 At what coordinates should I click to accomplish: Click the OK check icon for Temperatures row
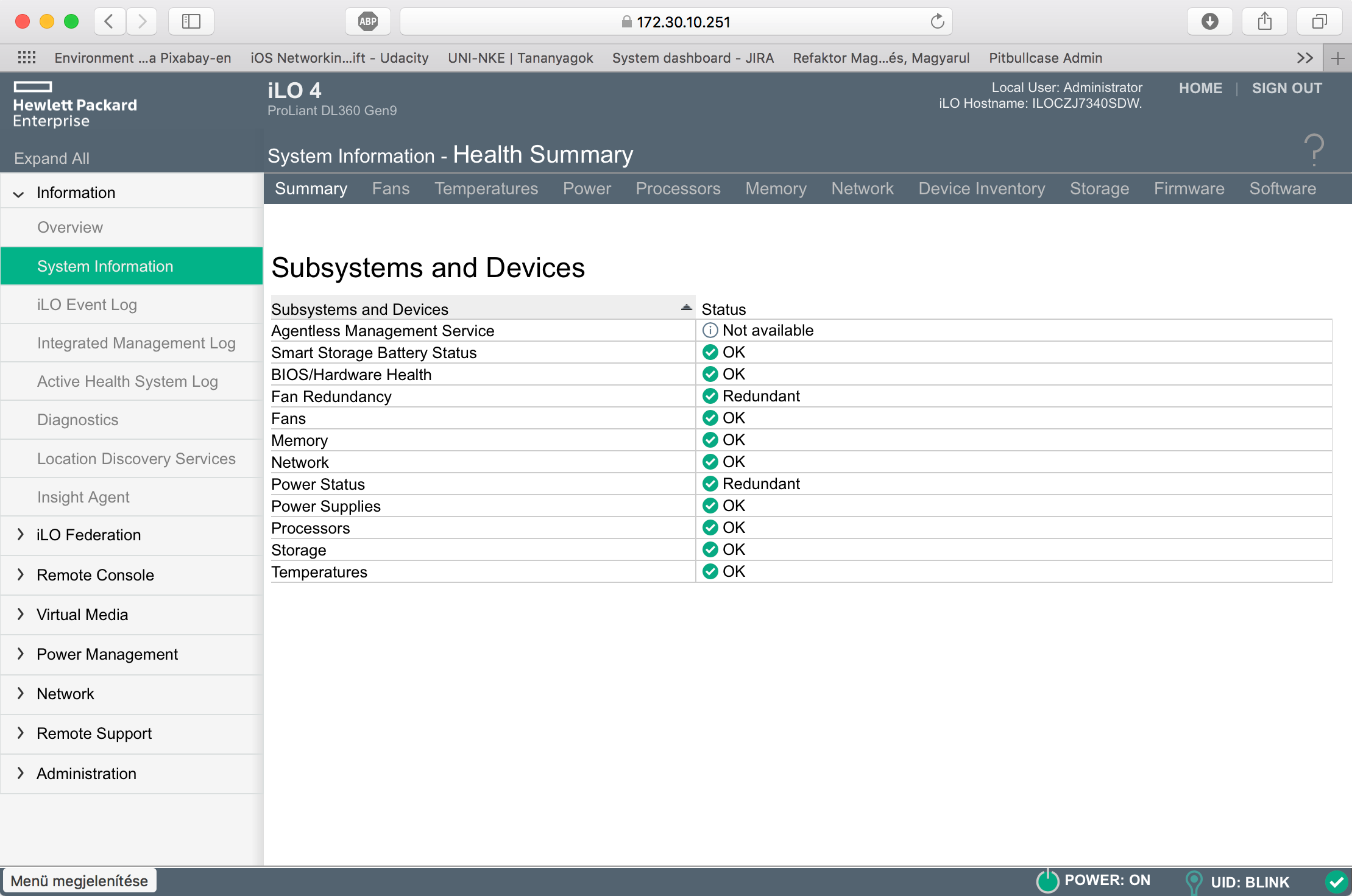[x=710, y=571]
